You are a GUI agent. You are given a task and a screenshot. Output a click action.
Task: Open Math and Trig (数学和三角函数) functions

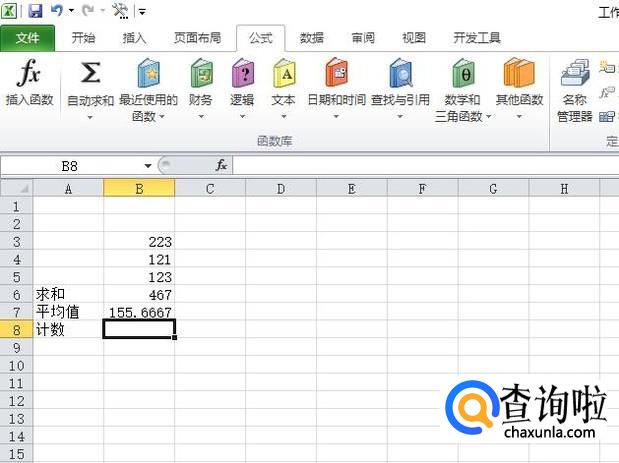(463, 77)
